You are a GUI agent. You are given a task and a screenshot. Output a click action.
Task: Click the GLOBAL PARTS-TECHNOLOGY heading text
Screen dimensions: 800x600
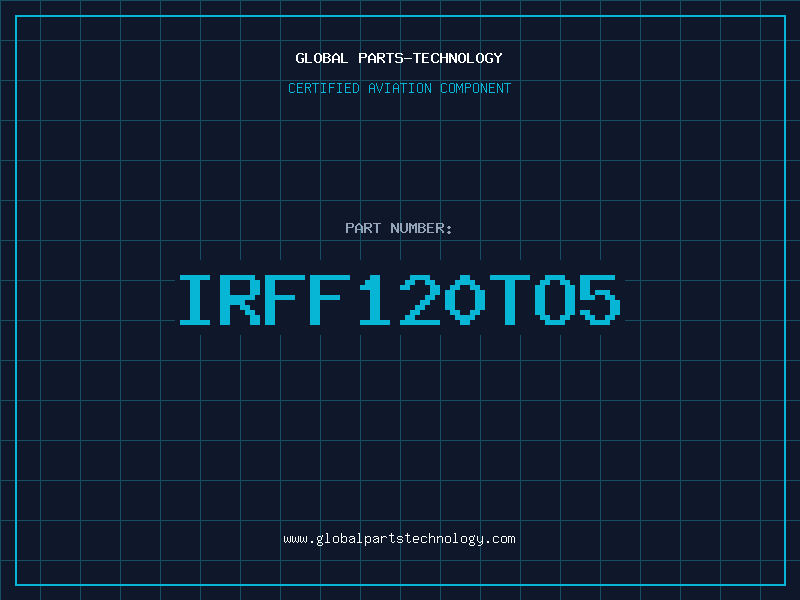[x=399, y=58]
